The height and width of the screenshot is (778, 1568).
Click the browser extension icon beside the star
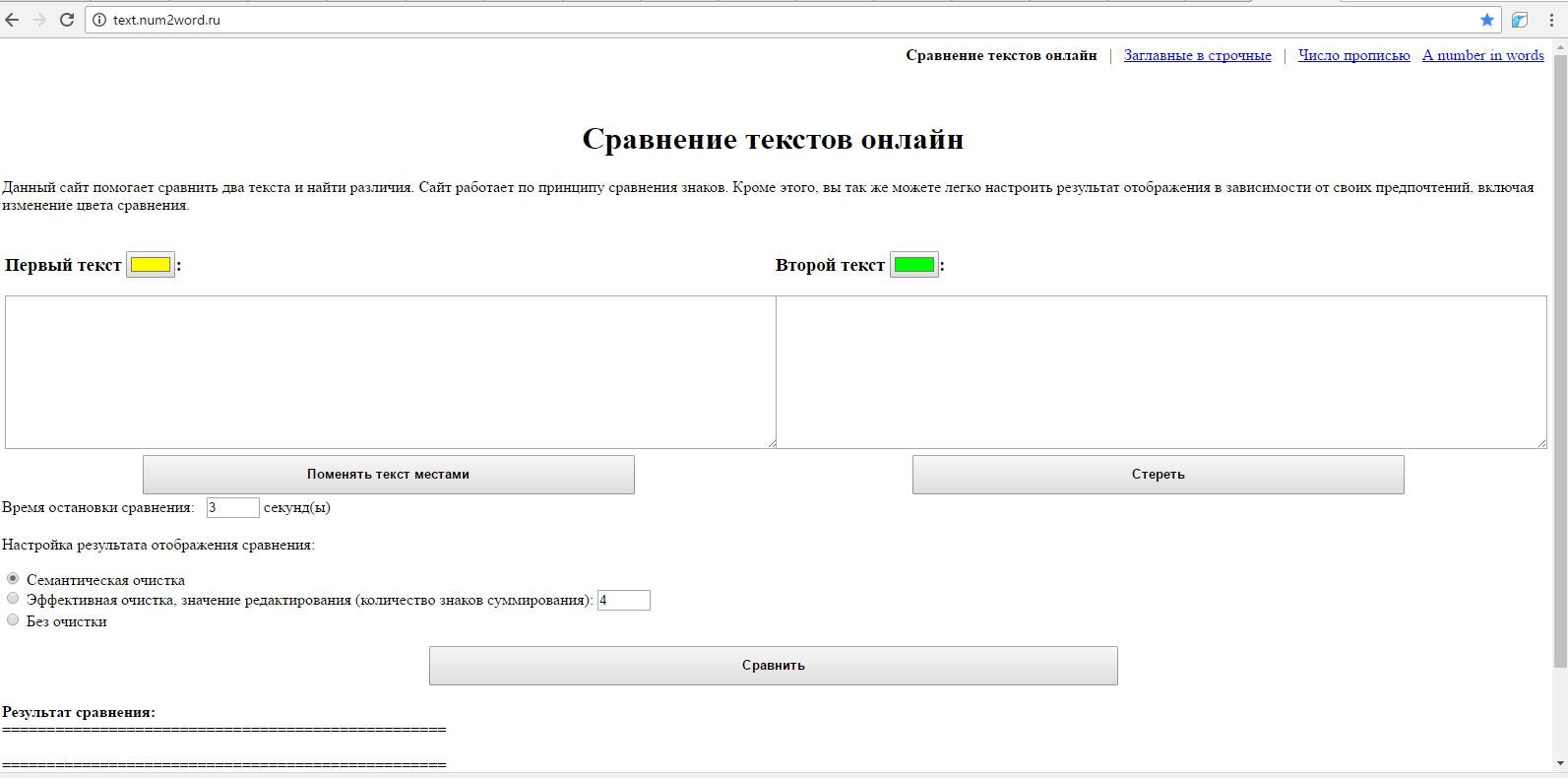[x=1520, y=20]
